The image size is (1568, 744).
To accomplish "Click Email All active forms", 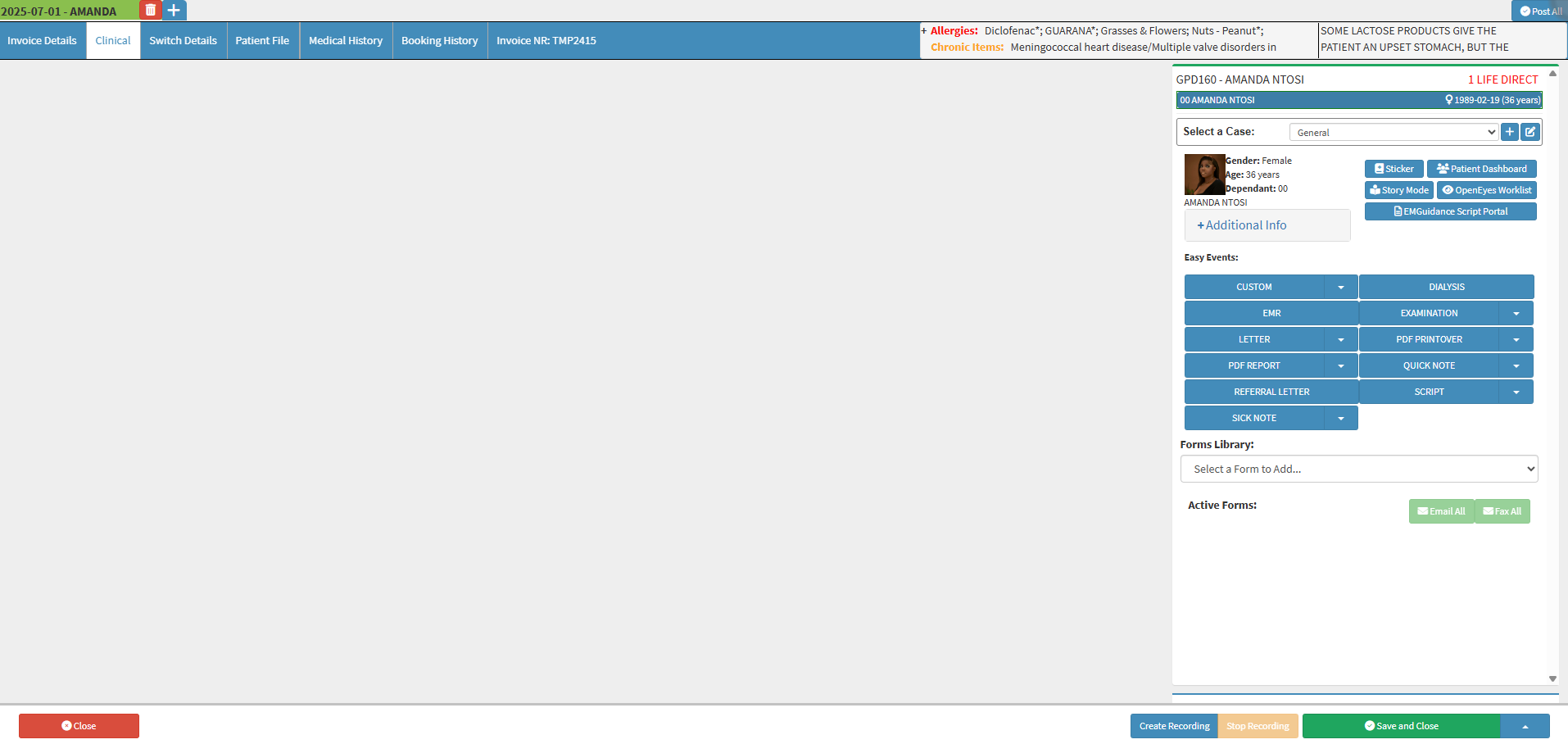I will coord(1442,511).
